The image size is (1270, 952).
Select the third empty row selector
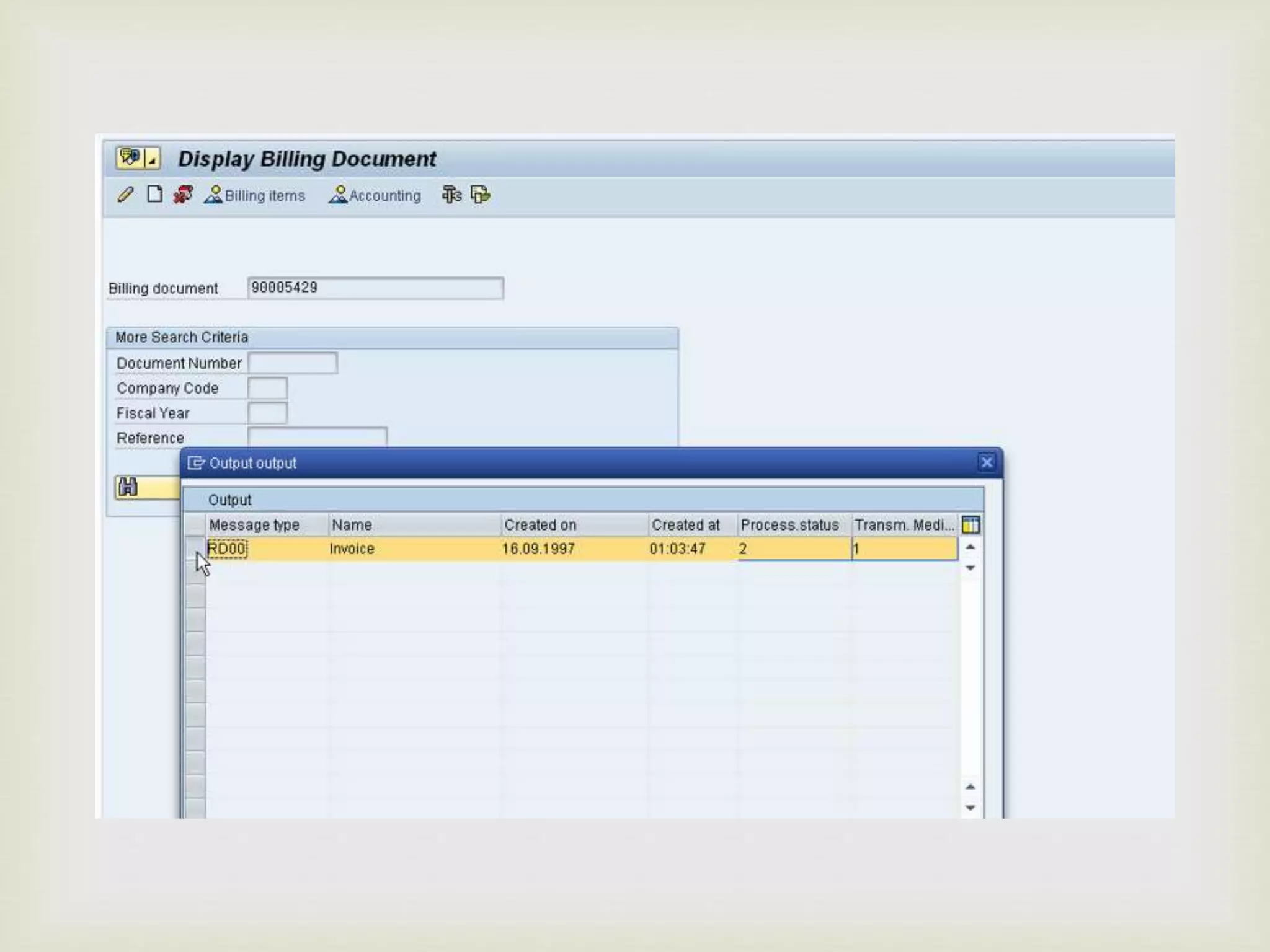point(195,619)
